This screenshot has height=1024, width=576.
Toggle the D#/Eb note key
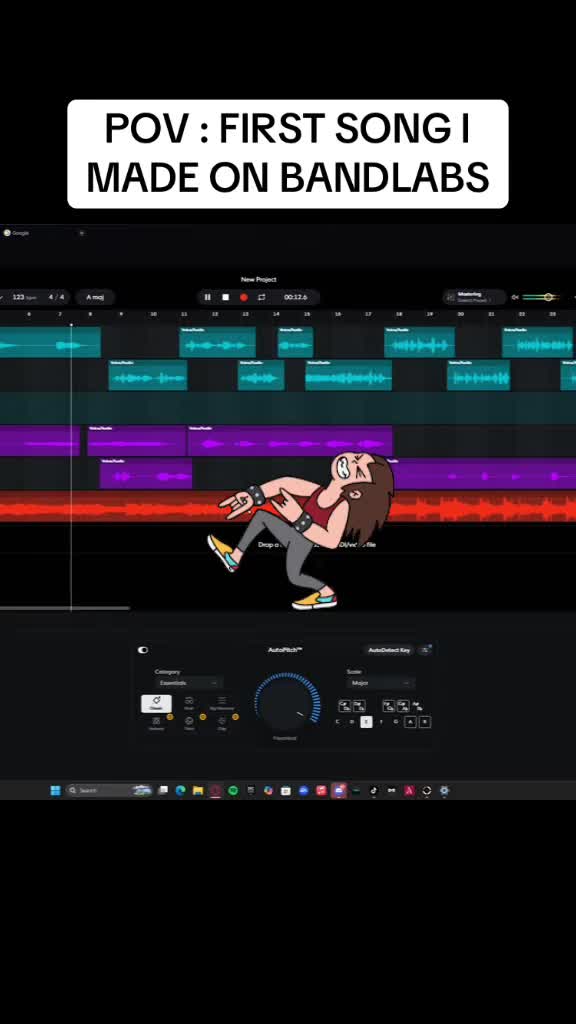pyautogui.click(x=359, y=706)
